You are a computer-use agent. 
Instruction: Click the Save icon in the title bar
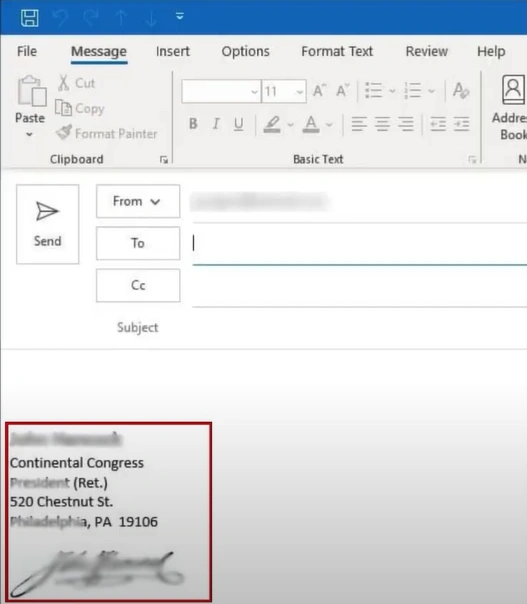point(29,18)
